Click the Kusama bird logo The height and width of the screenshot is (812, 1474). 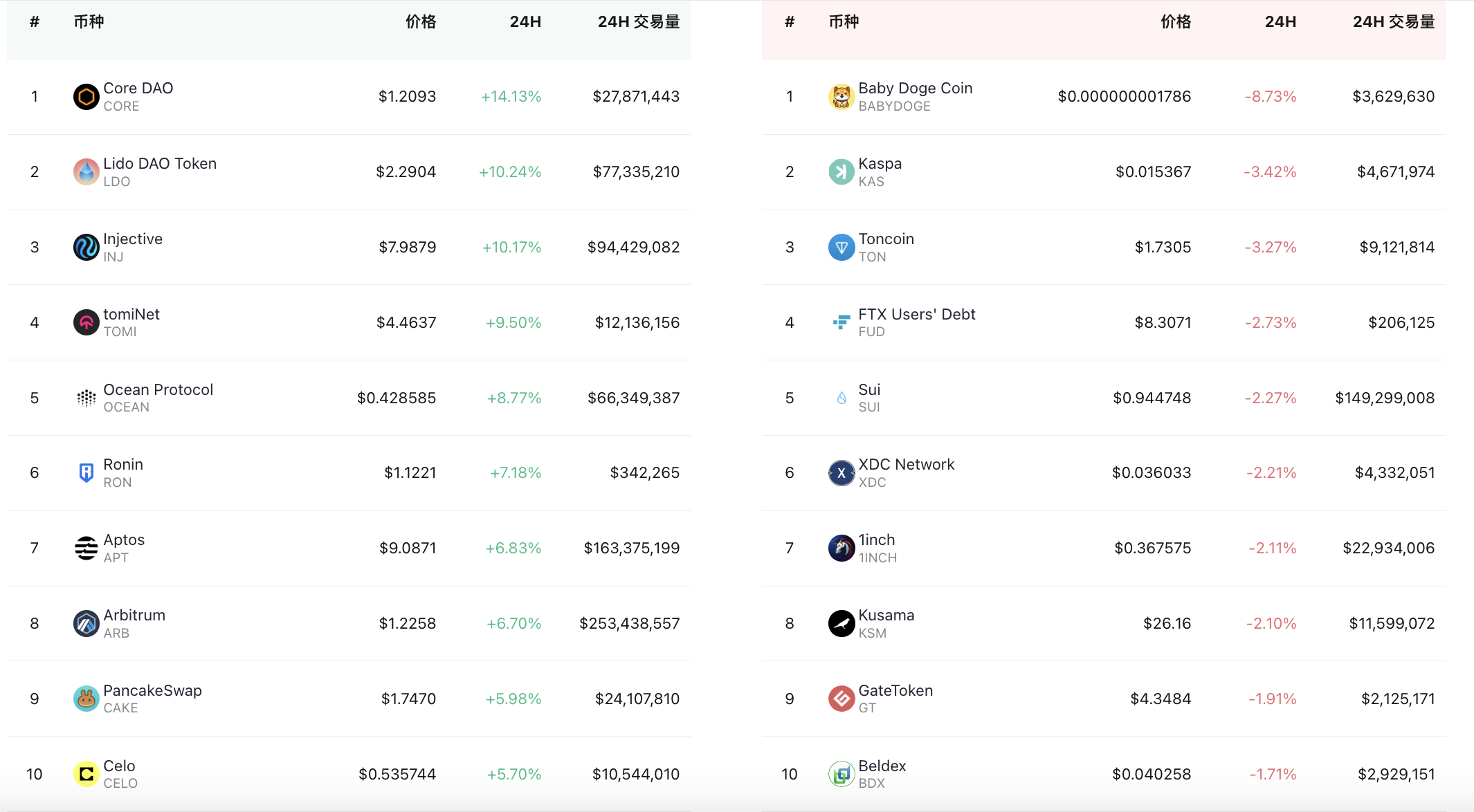[841, 624]
